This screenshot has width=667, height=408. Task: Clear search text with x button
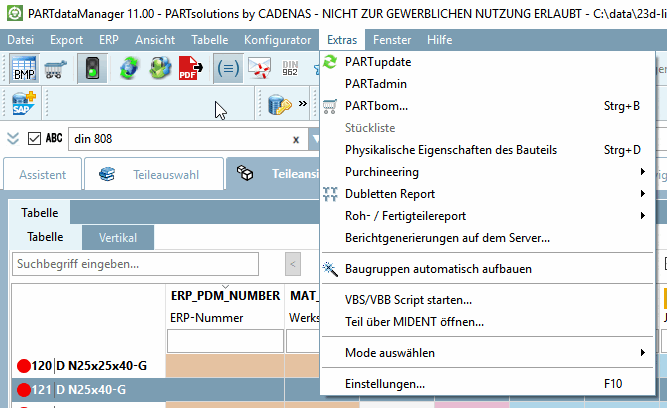(296, 140)
